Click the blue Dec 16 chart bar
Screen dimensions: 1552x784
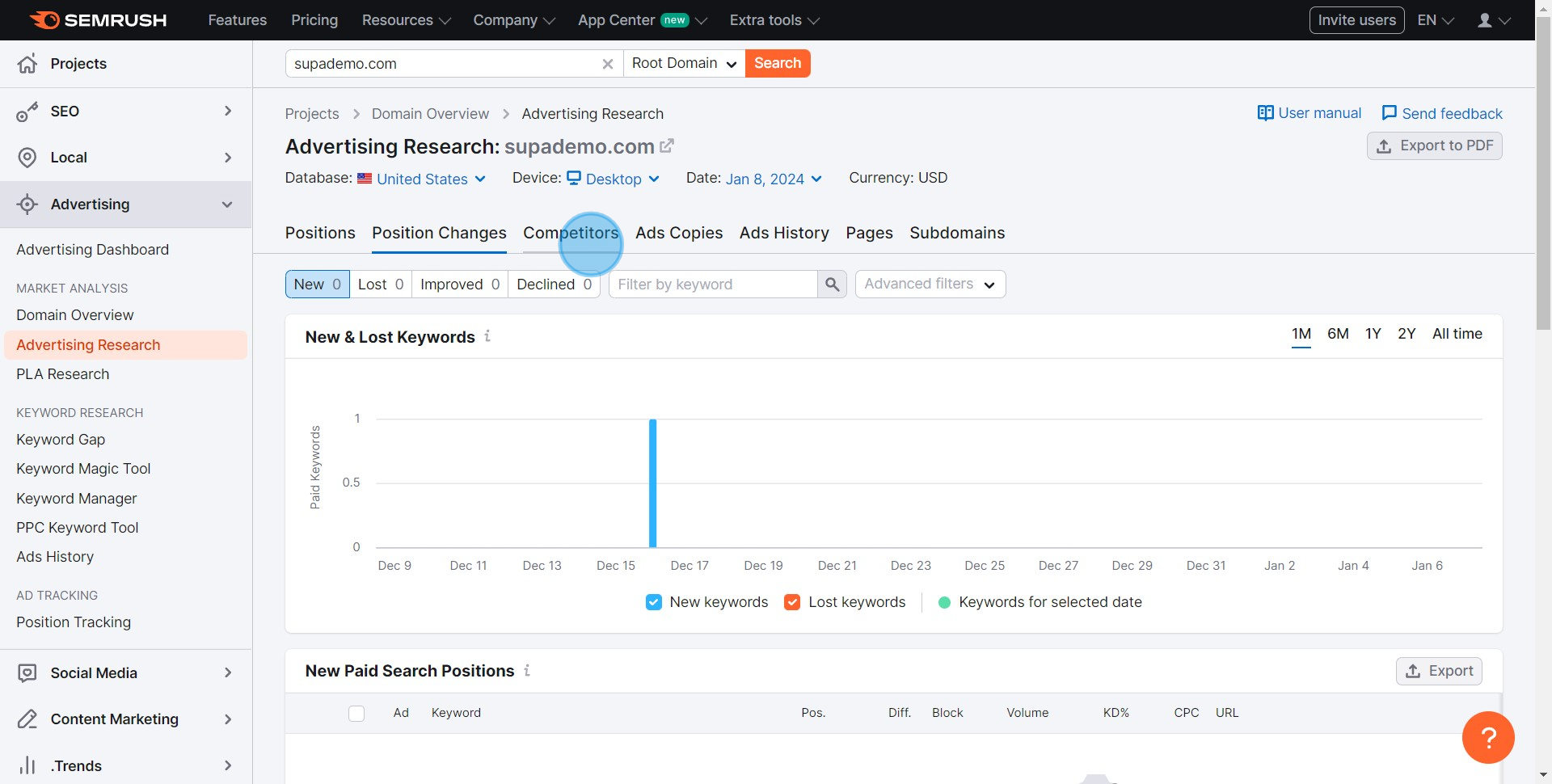652,483
